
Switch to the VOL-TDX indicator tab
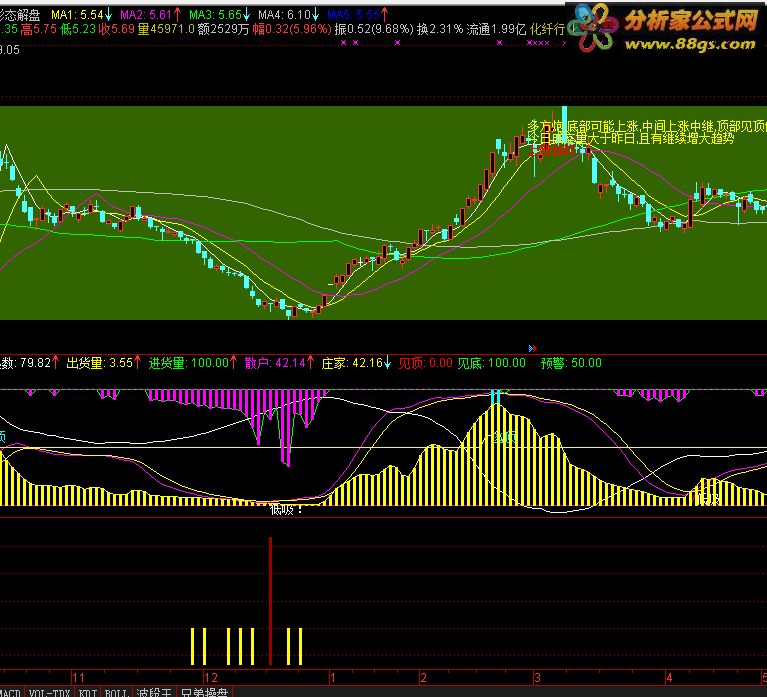(x=49, y=692)
